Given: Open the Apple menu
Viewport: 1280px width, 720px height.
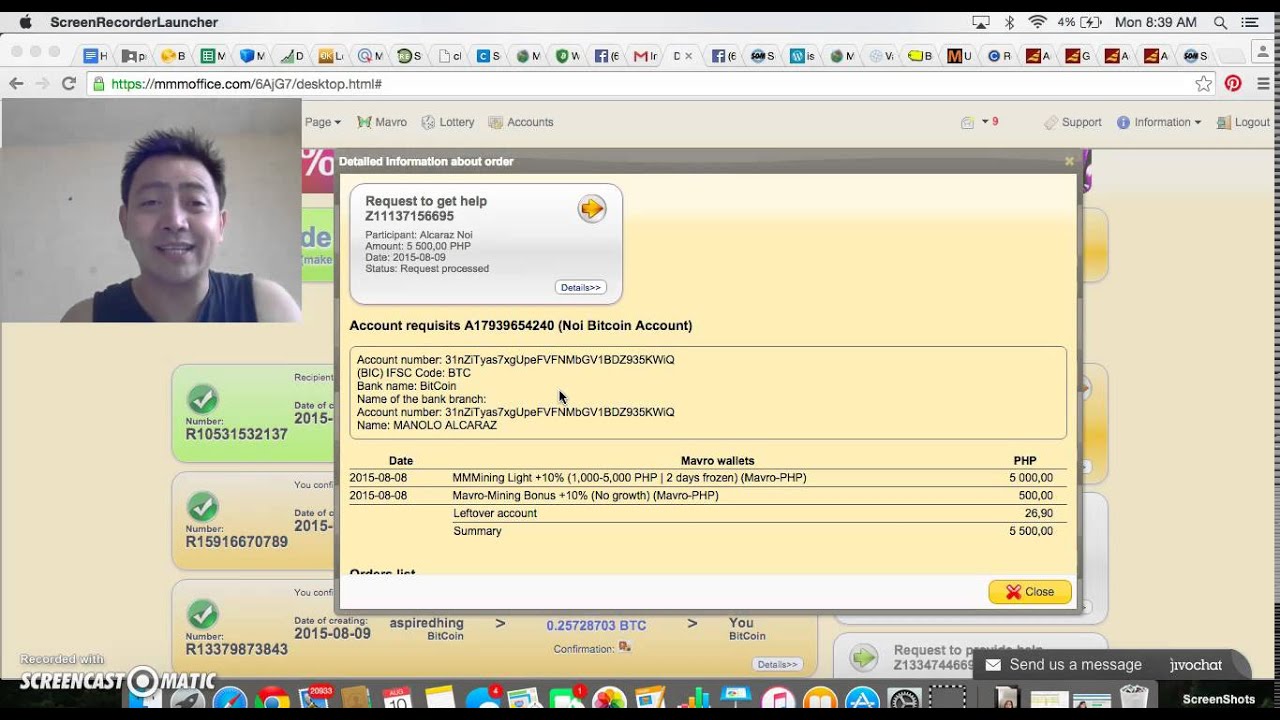Looking at the screenshot, I should click(25, 22).
